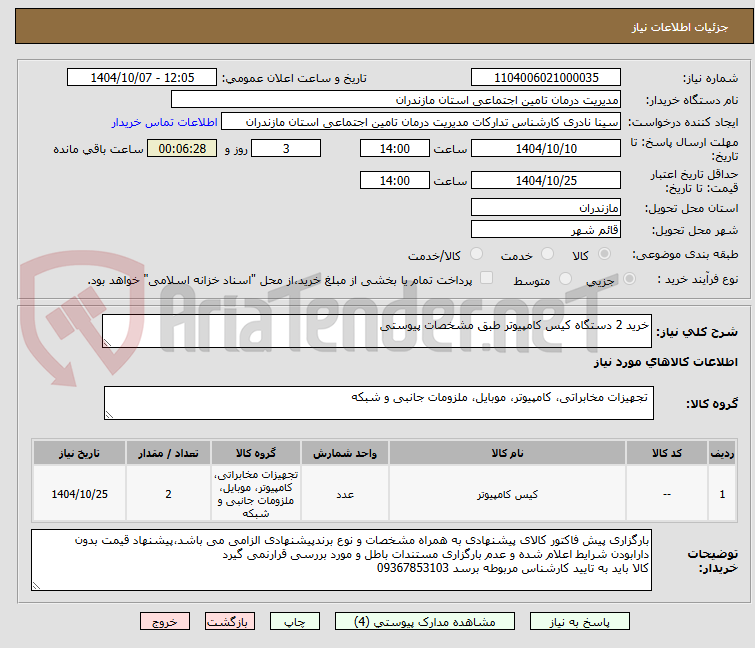
Task: Click the table date cell 1404/10/25
Action: point(79,494)
